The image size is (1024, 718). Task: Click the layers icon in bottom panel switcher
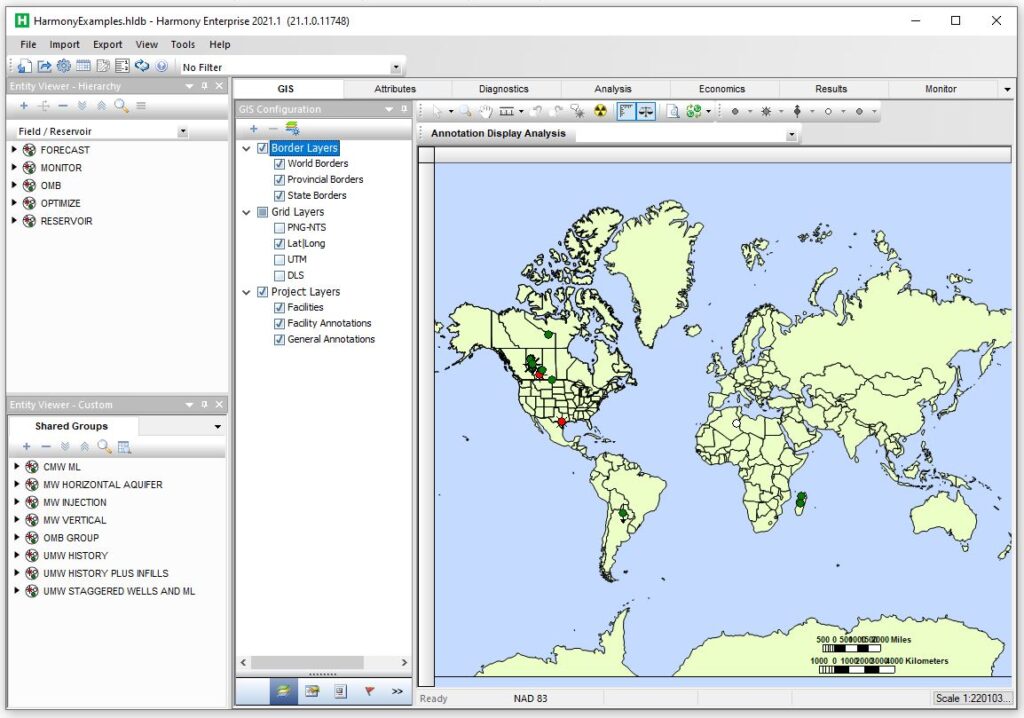[x=283, y=691]
